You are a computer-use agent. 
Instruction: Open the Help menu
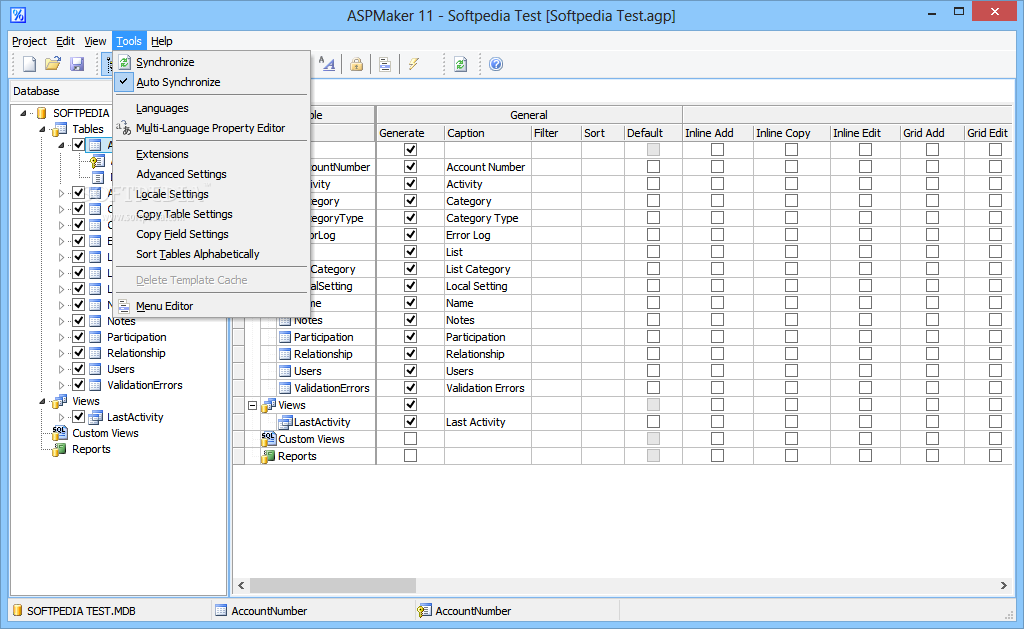pos(162,41)
